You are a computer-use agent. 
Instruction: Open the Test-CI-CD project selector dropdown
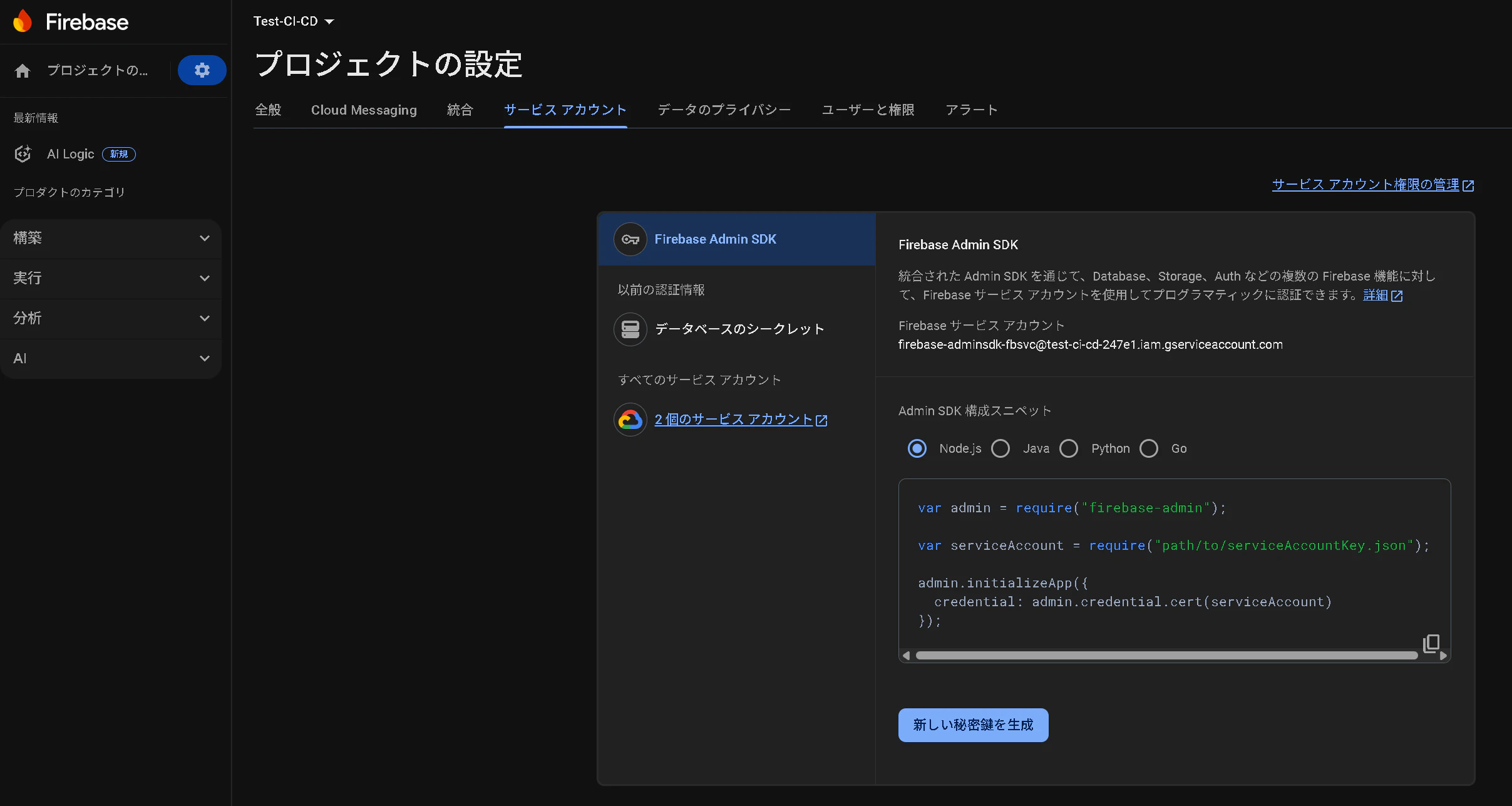(x=294, y=21)
